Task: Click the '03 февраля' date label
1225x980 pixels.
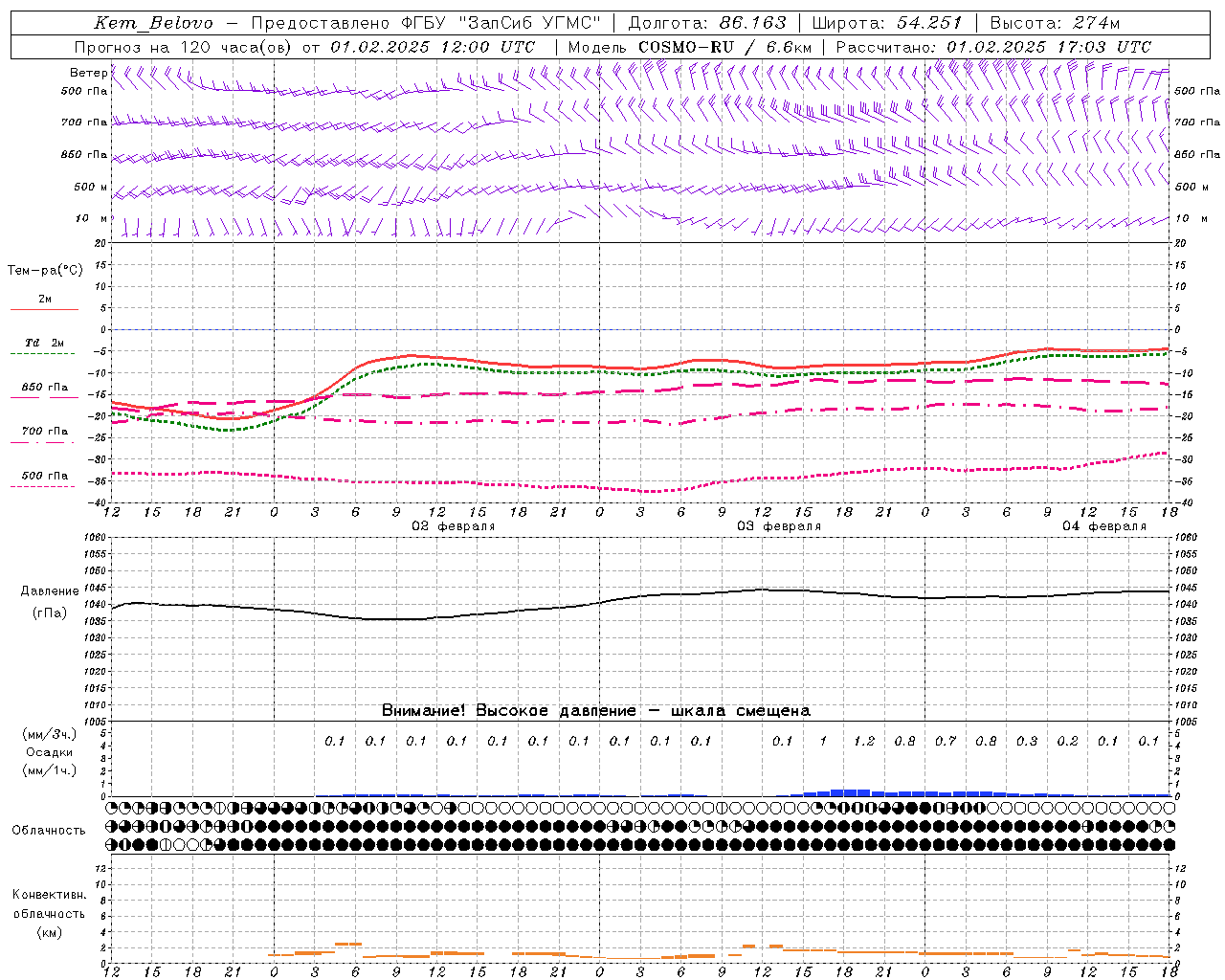Action: click(779, 526)
